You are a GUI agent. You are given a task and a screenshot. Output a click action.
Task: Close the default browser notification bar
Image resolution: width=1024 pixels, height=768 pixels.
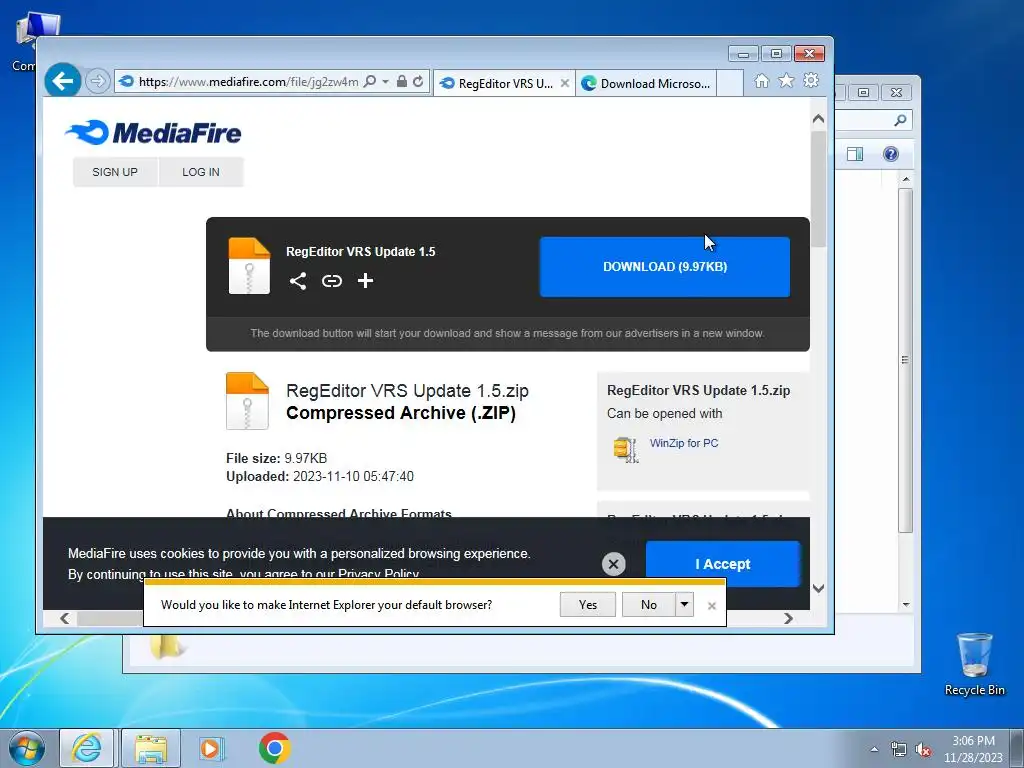point(712,606)
